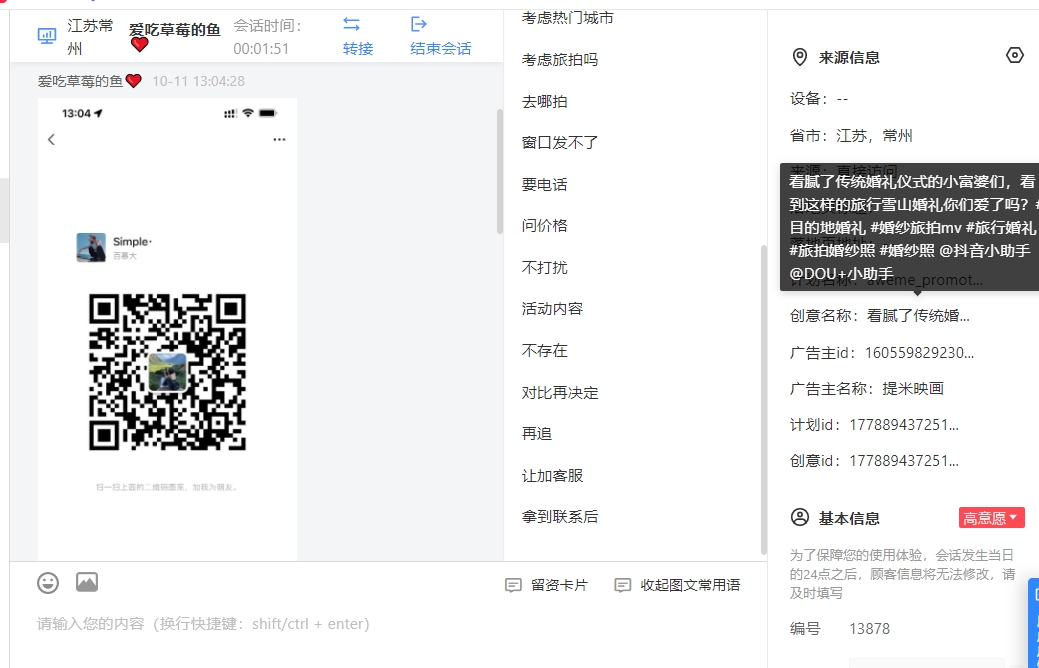Select quick phrase 问价格

[x=545, y=225]
